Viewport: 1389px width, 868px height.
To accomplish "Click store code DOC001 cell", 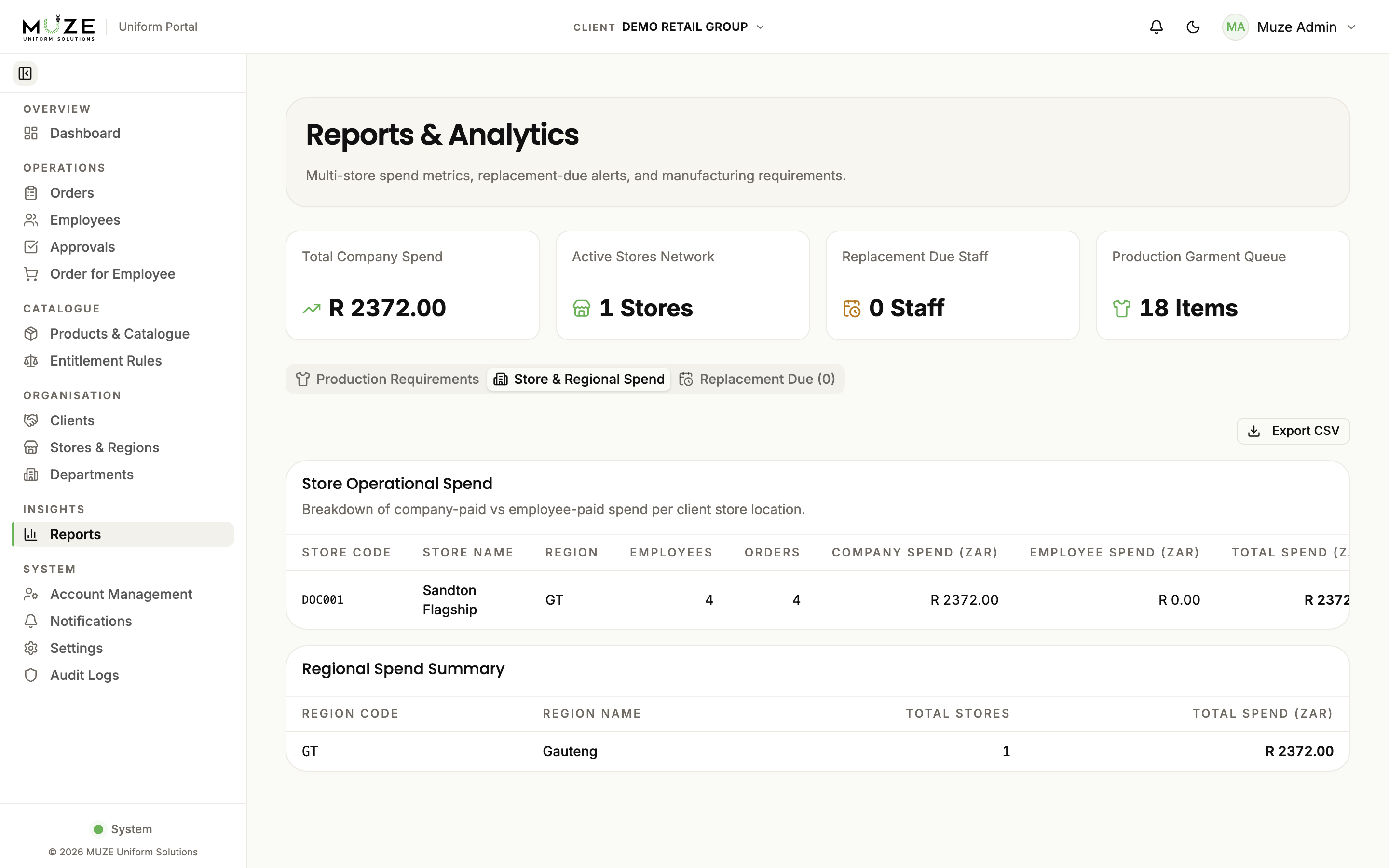I will [x=323, y=600].
